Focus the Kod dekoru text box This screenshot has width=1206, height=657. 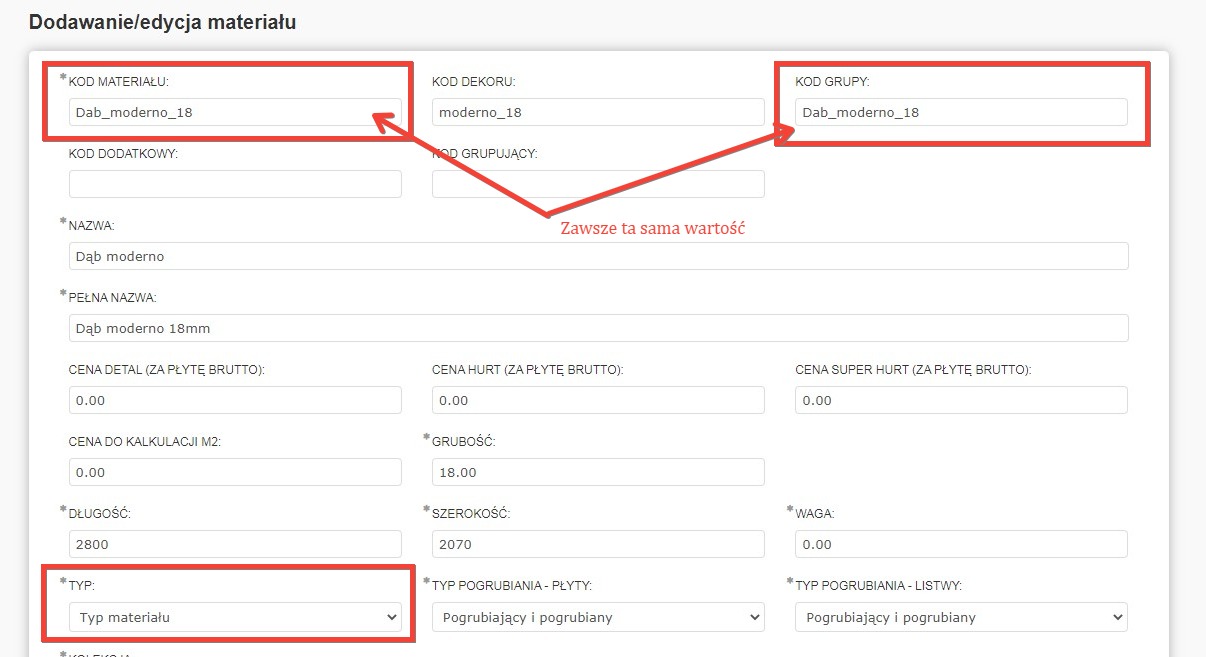[598, 112]
